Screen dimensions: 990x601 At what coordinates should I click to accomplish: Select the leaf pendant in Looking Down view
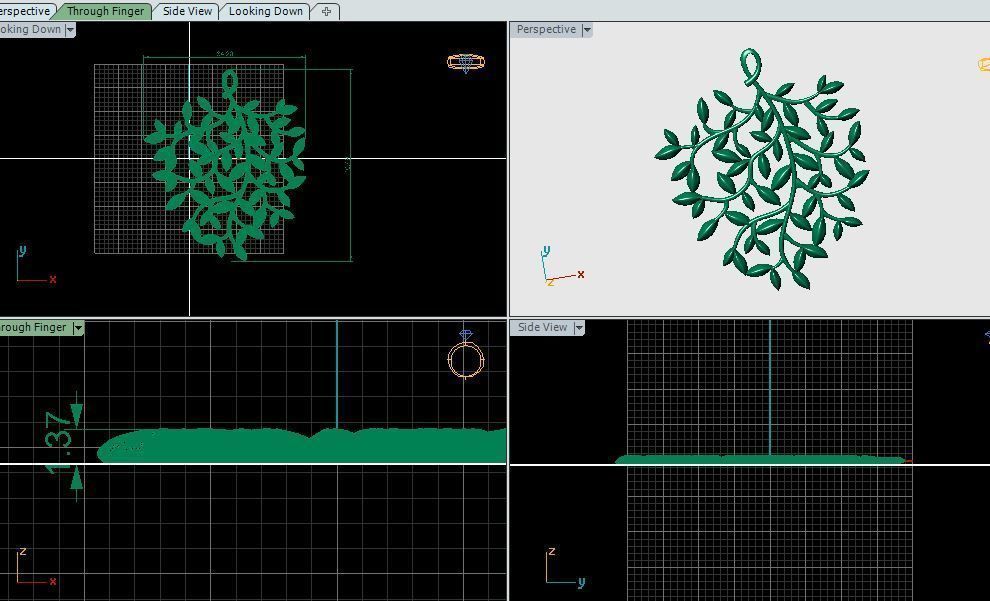click(x=226, y=165)
